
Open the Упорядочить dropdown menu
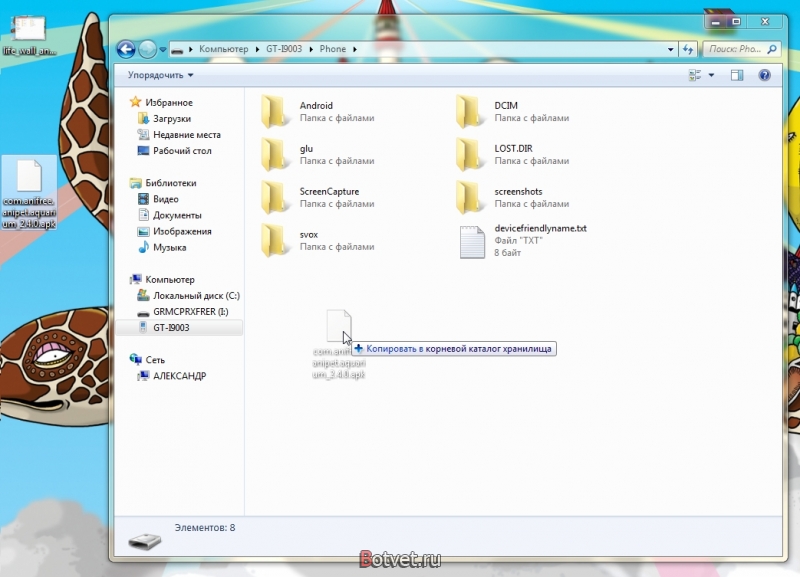point(160,75)
